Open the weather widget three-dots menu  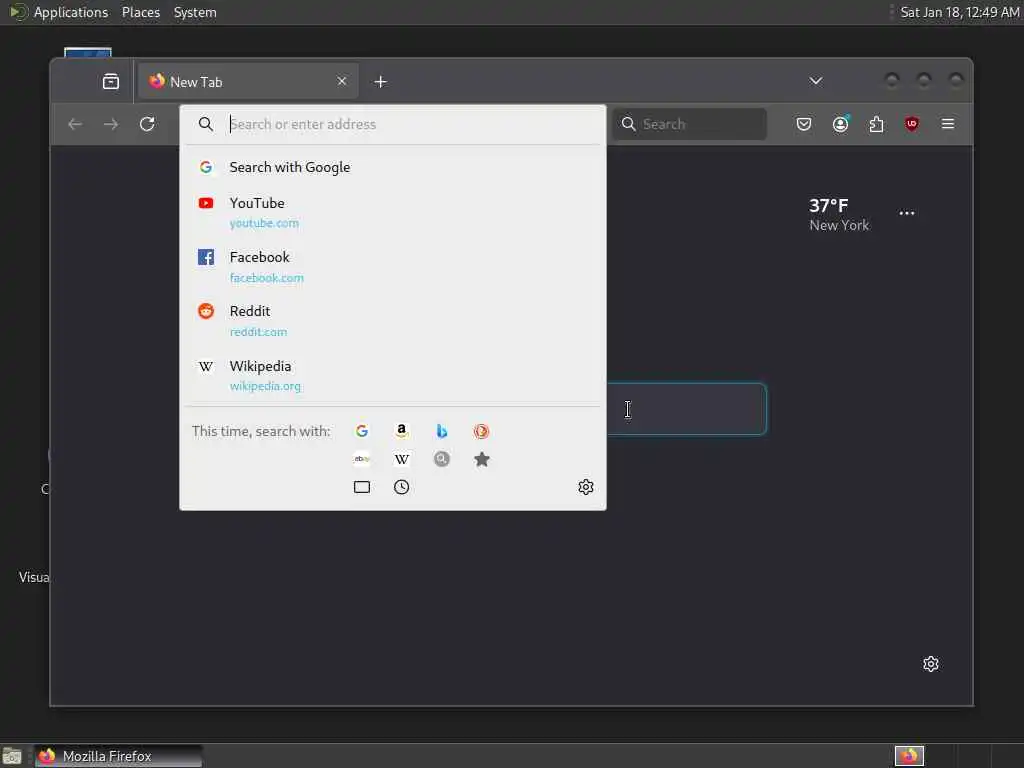pos(906,213)
